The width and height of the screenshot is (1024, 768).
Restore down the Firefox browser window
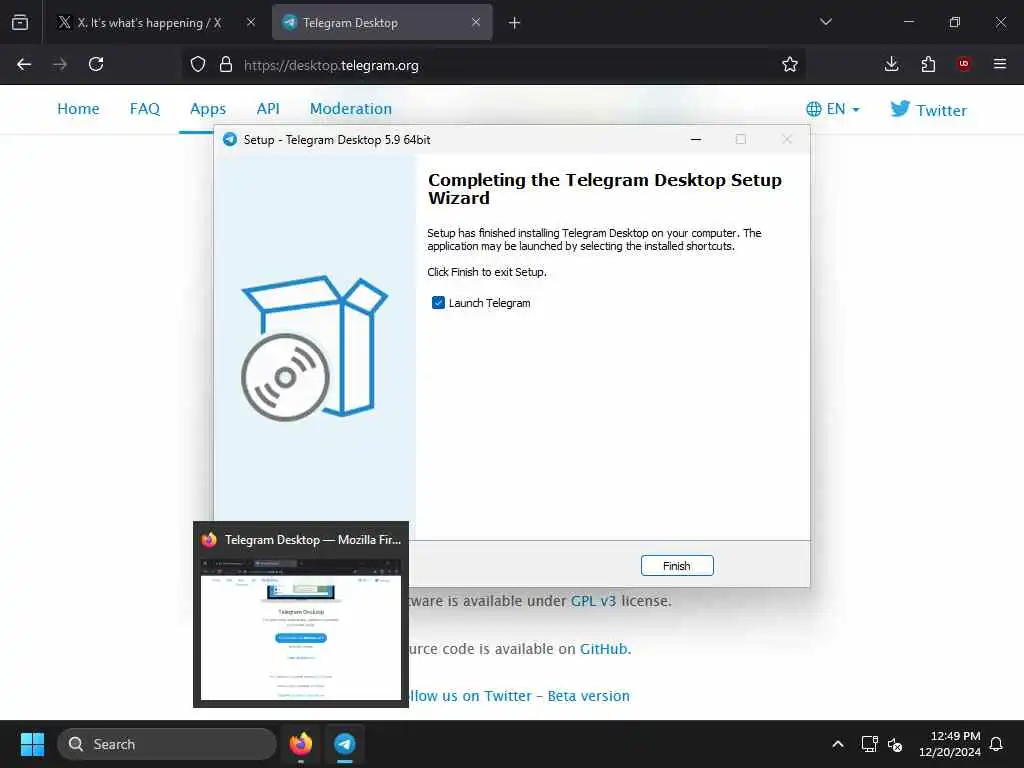point(954,22)
